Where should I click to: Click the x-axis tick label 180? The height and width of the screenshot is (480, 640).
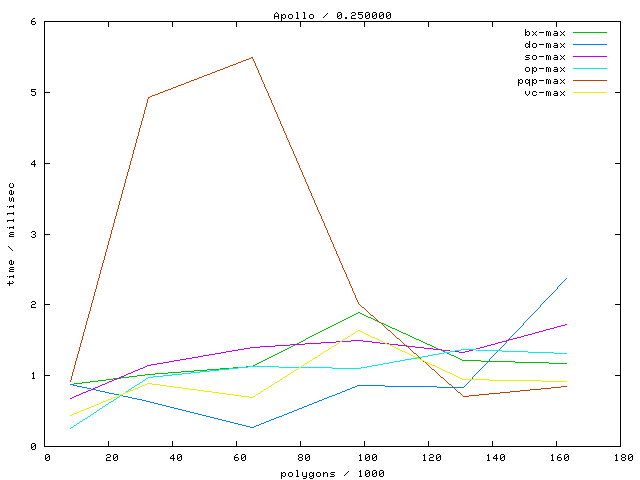click(x=622, y=458)
